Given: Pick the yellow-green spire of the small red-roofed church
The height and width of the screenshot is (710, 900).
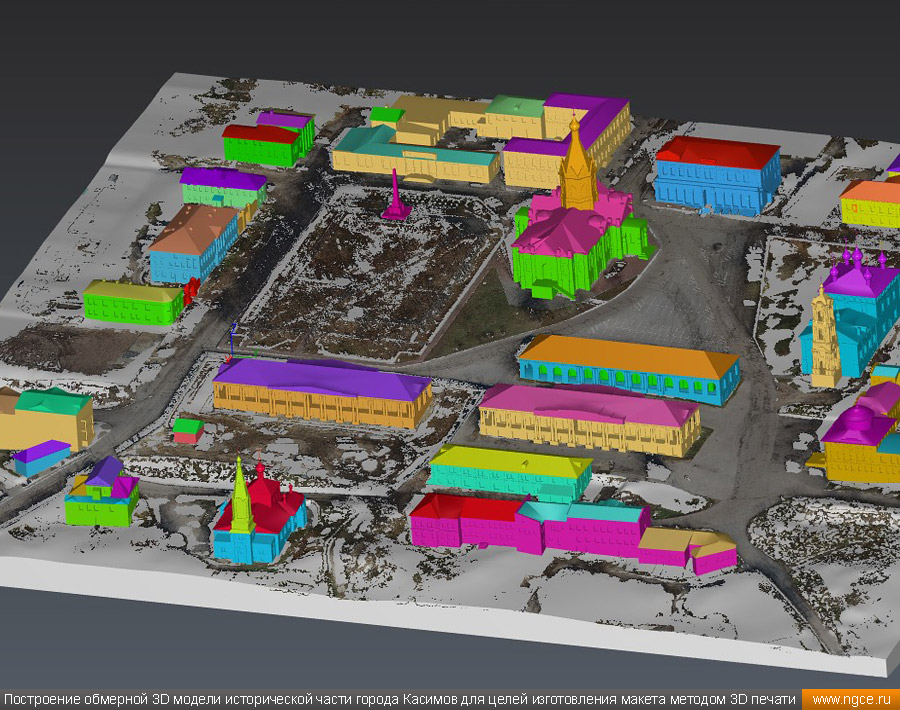Looking at the screenshot, I should click(241, 496).
